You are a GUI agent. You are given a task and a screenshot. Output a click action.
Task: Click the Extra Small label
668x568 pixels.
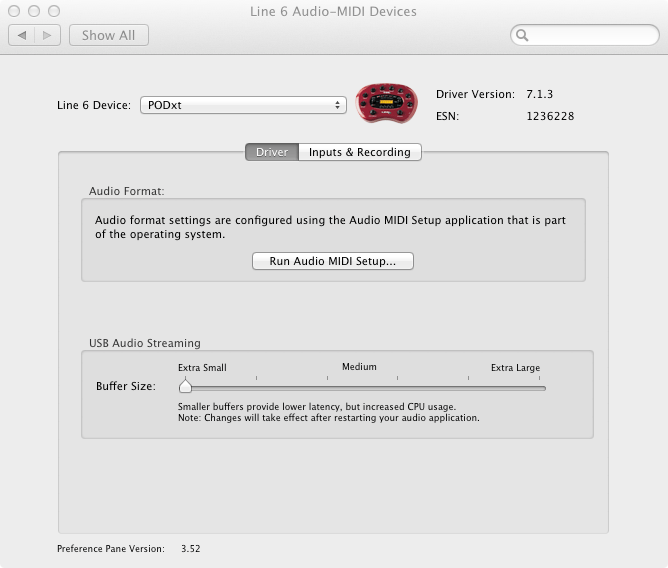[x=202, y=367]
